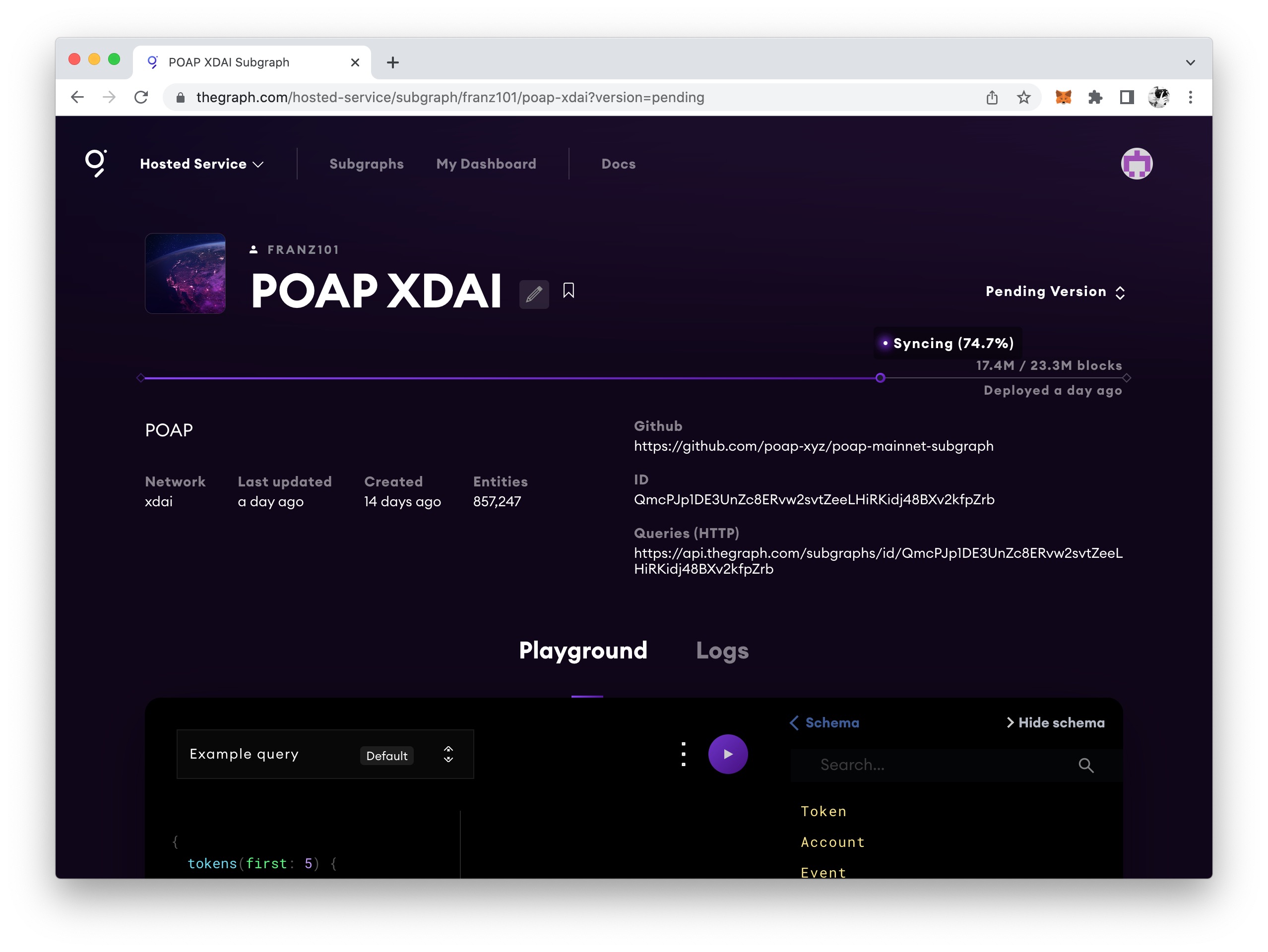Switch to the Logs tab
The image size is (1268, 952).
(x=722, y=651)
